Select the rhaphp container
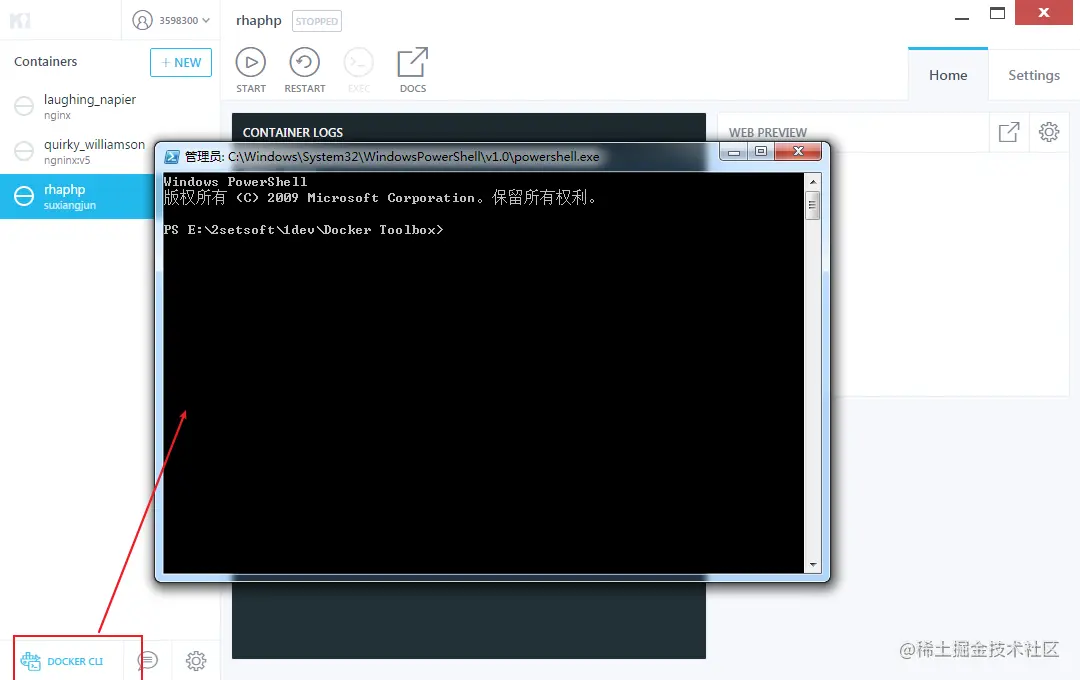Image resolution: width=1080 pixels, height=680 pixels. [x=76, y=196]
